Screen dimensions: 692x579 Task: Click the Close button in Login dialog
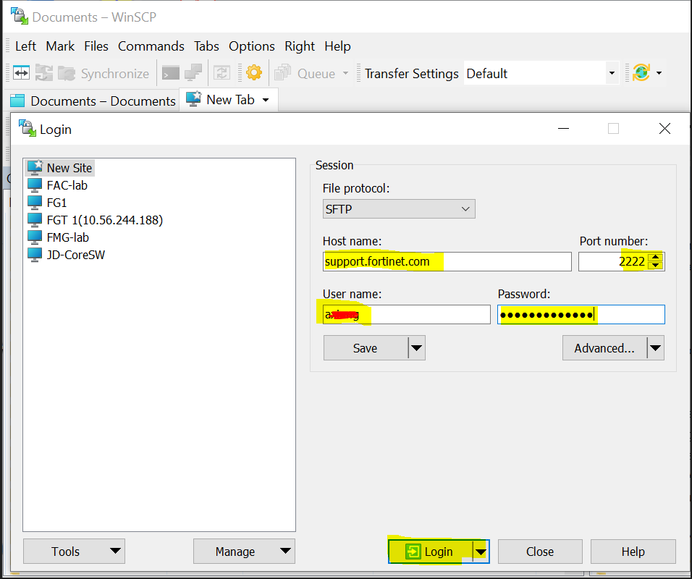click(540, 551)
